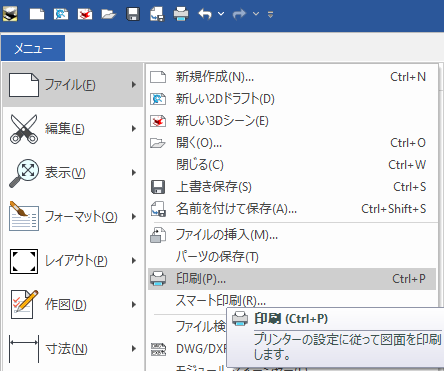Open the 表示(V) menu
Screen dimensions: 444x371
[x=73, y=173]
